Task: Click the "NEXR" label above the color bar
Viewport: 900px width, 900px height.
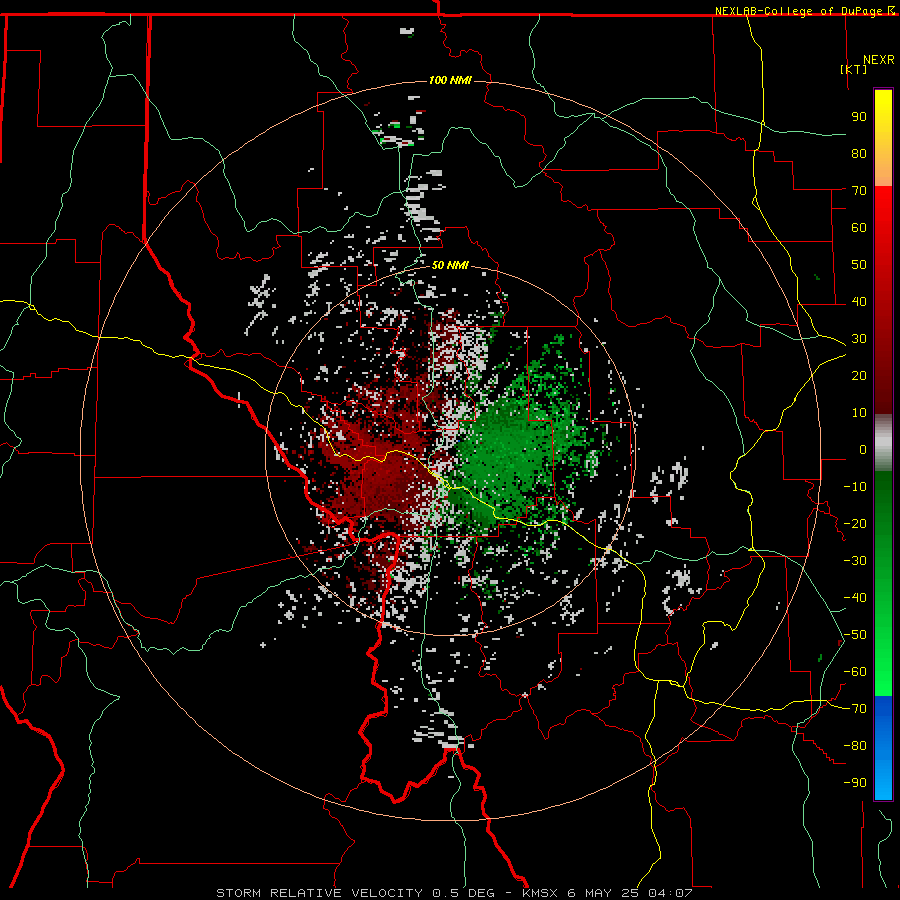Action: point(878,60)
